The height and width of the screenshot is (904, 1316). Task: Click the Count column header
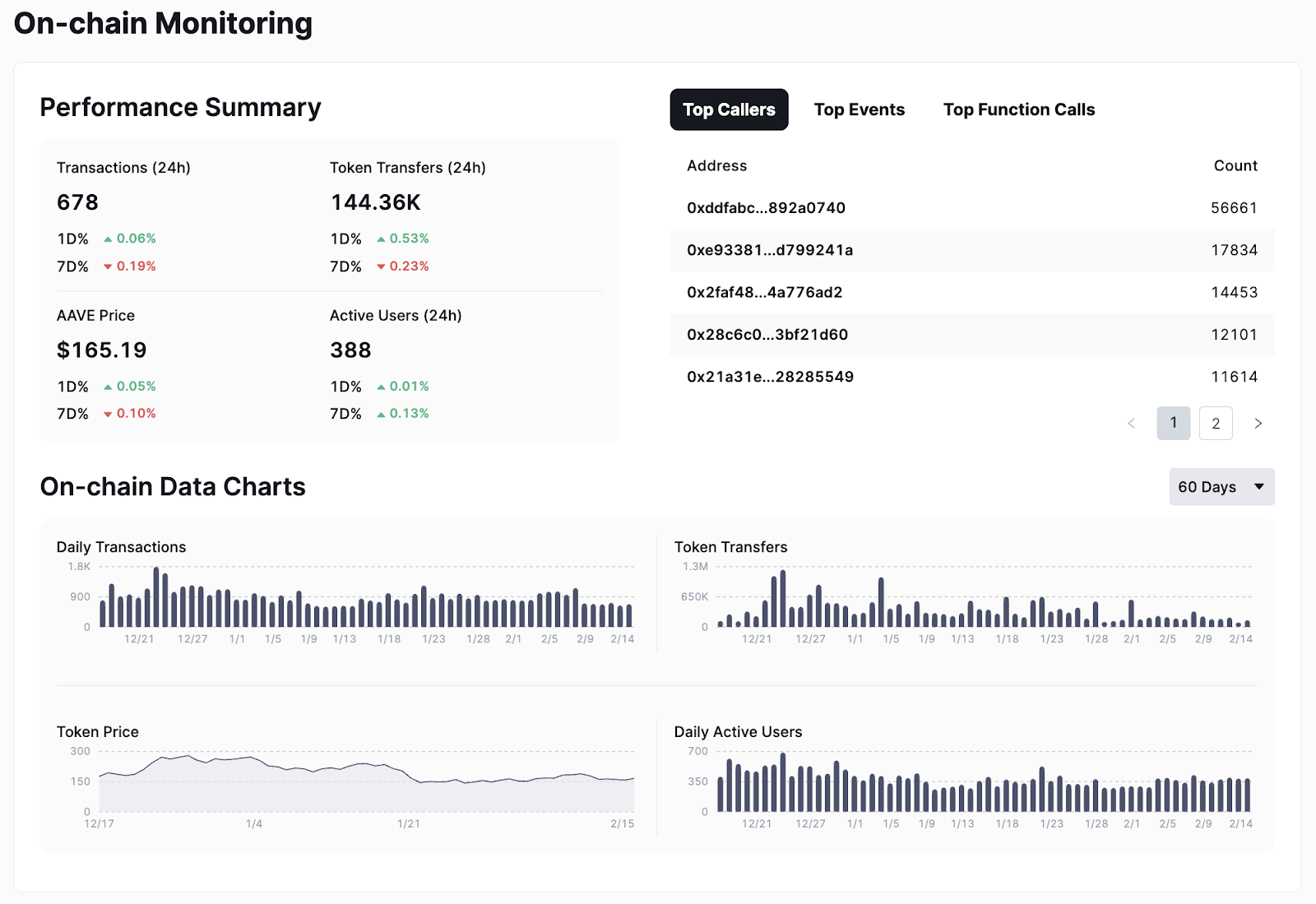1235,165
